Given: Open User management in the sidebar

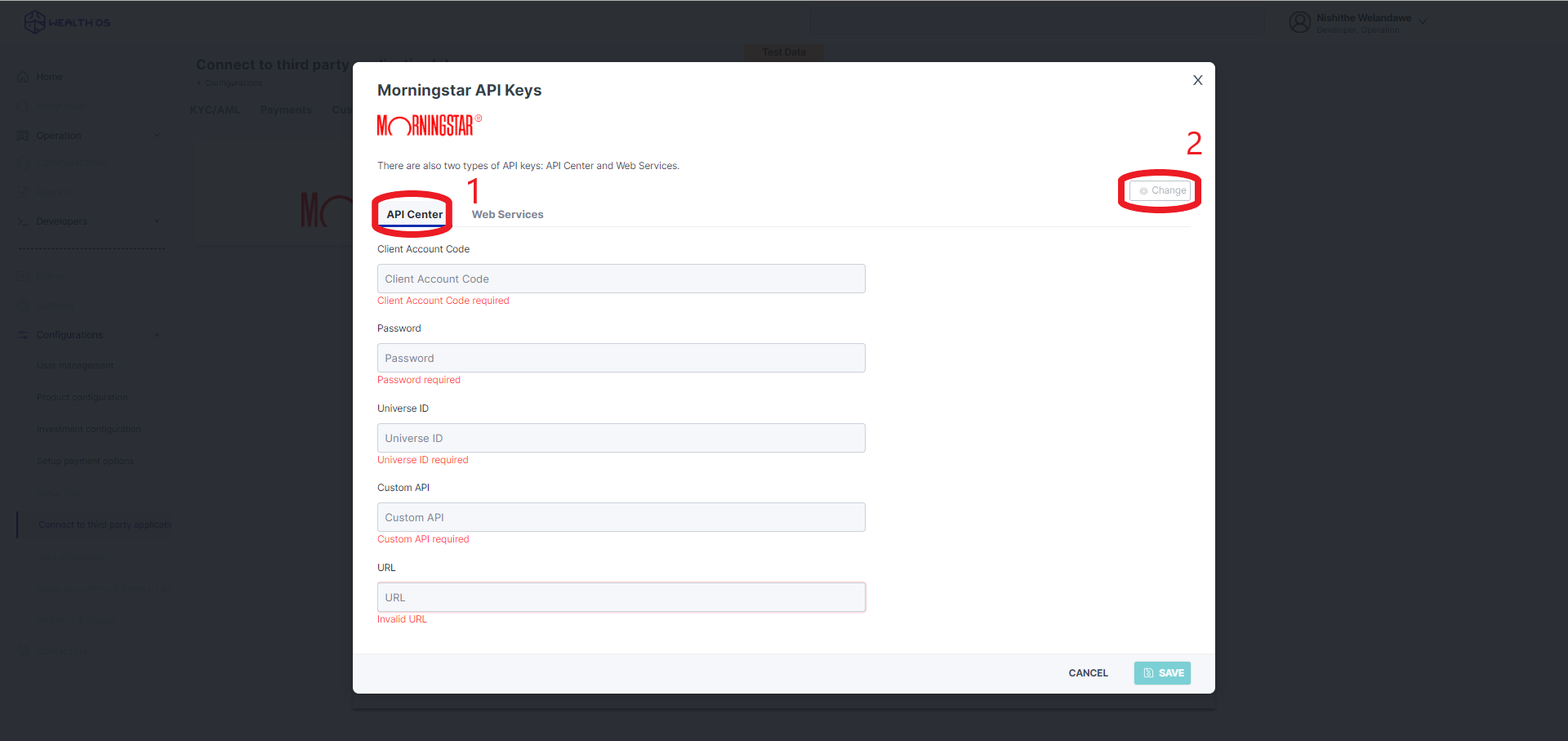Looking at the screenshot, I should click(75, 365).
